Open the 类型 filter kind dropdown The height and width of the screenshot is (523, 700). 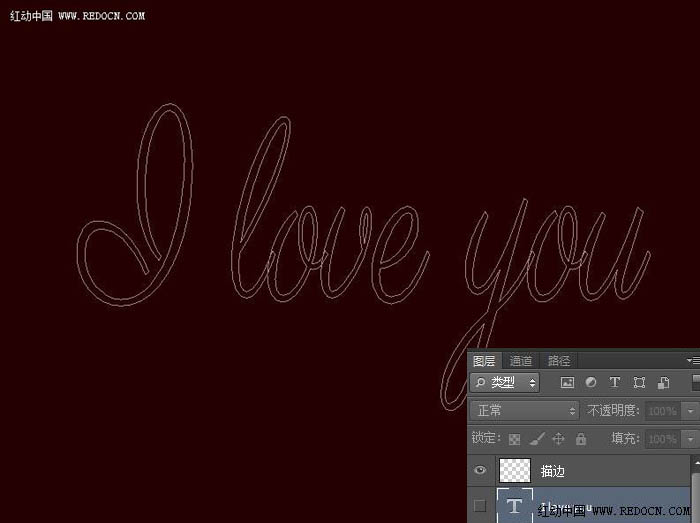tap(504, 382)
